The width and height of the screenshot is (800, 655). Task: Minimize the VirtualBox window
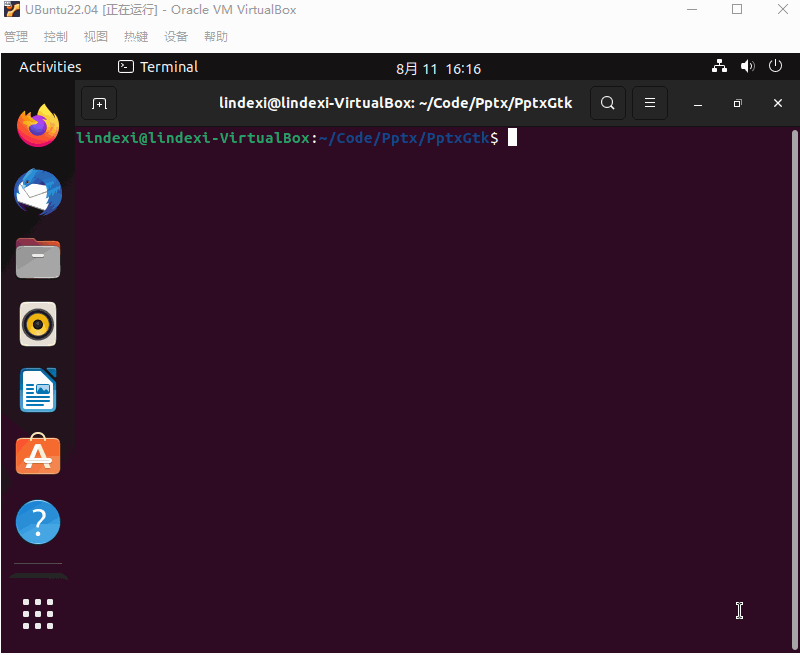click(692, 10)
